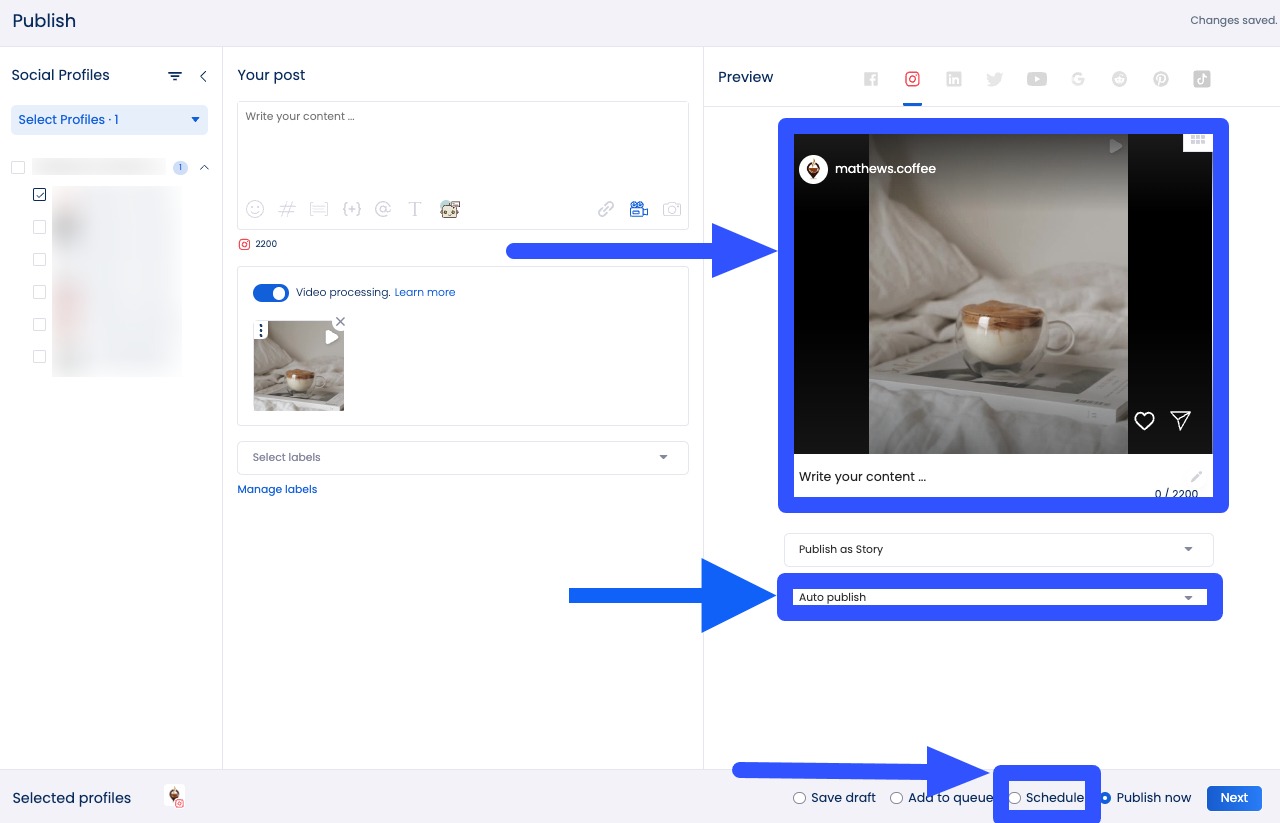Insert a custom field using the {+} icon
This screenshot has width=1280, height=823.
(x=352, y=209)
